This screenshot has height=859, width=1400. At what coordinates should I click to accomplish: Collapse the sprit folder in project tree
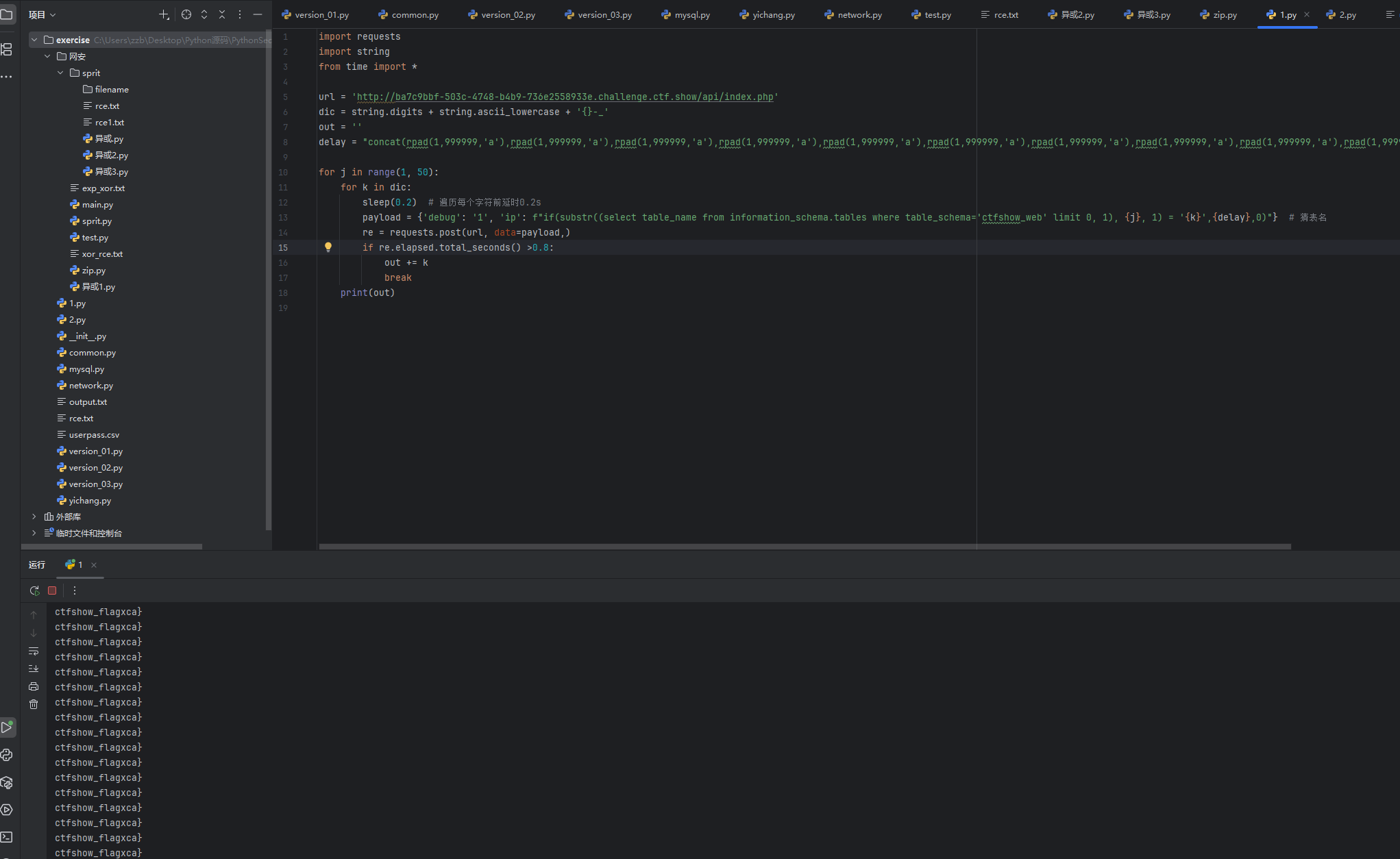click(61, 73)
